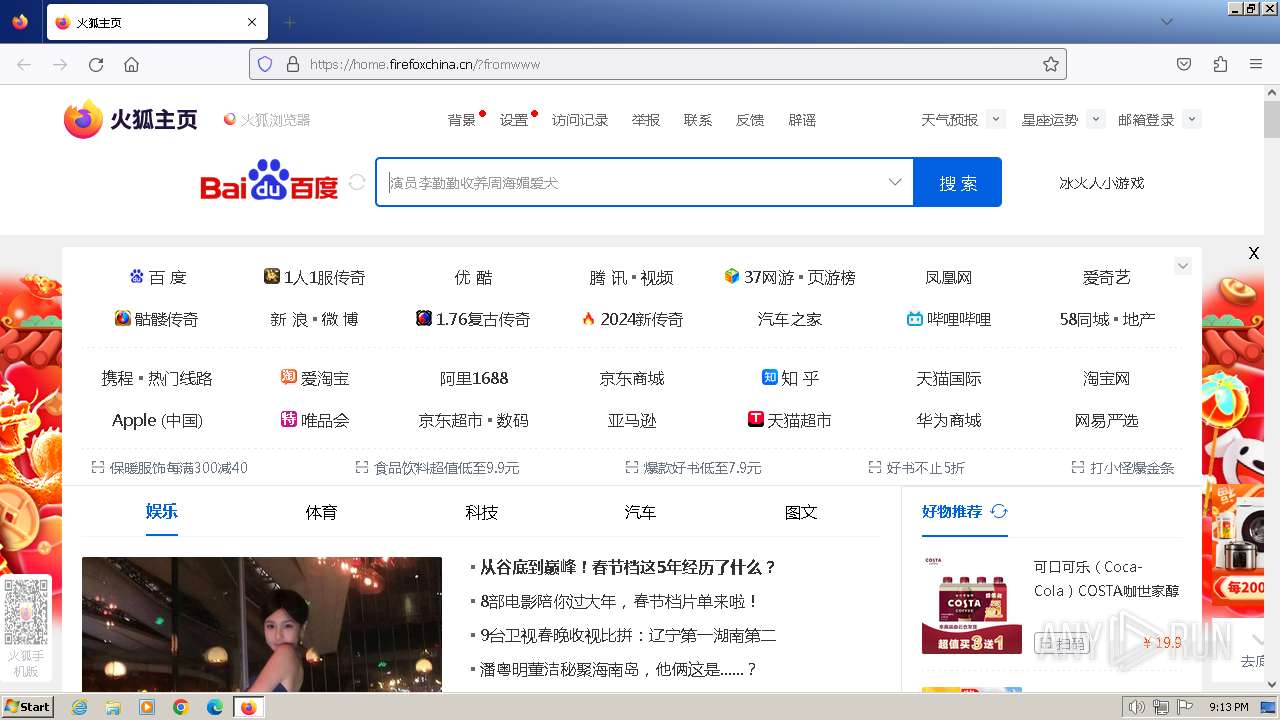Open the 2024新传奇 link

[x=632, y=319]
